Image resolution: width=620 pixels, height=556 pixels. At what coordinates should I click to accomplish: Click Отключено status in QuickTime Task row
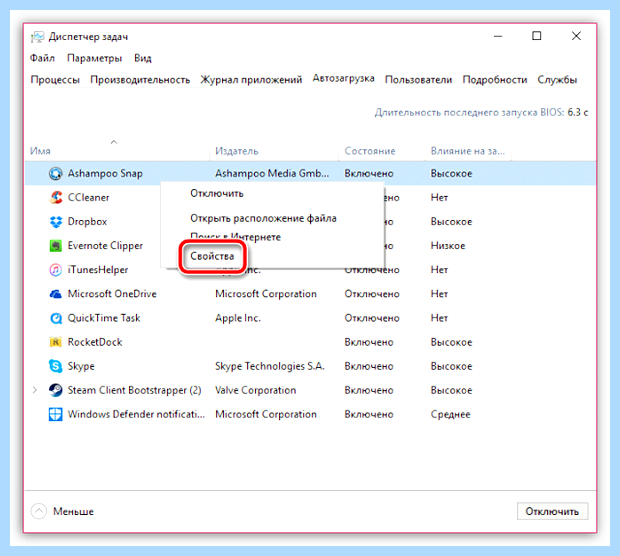(x=372, y=318)
